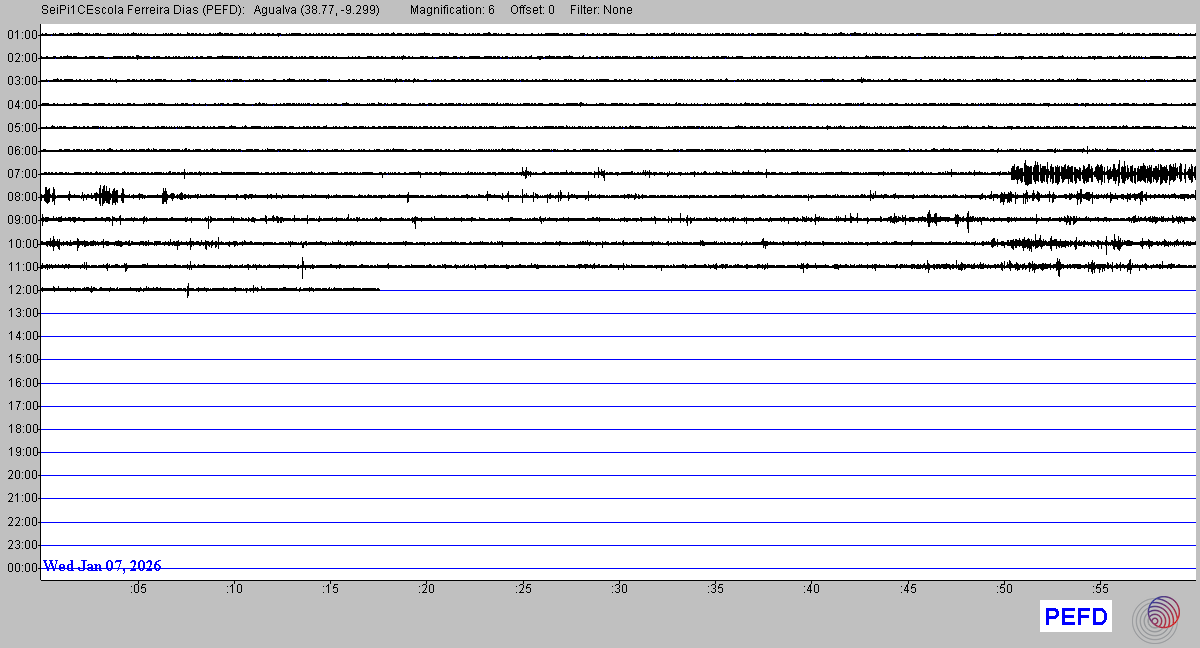Select the 12:00 hour row label

(22, 290)
